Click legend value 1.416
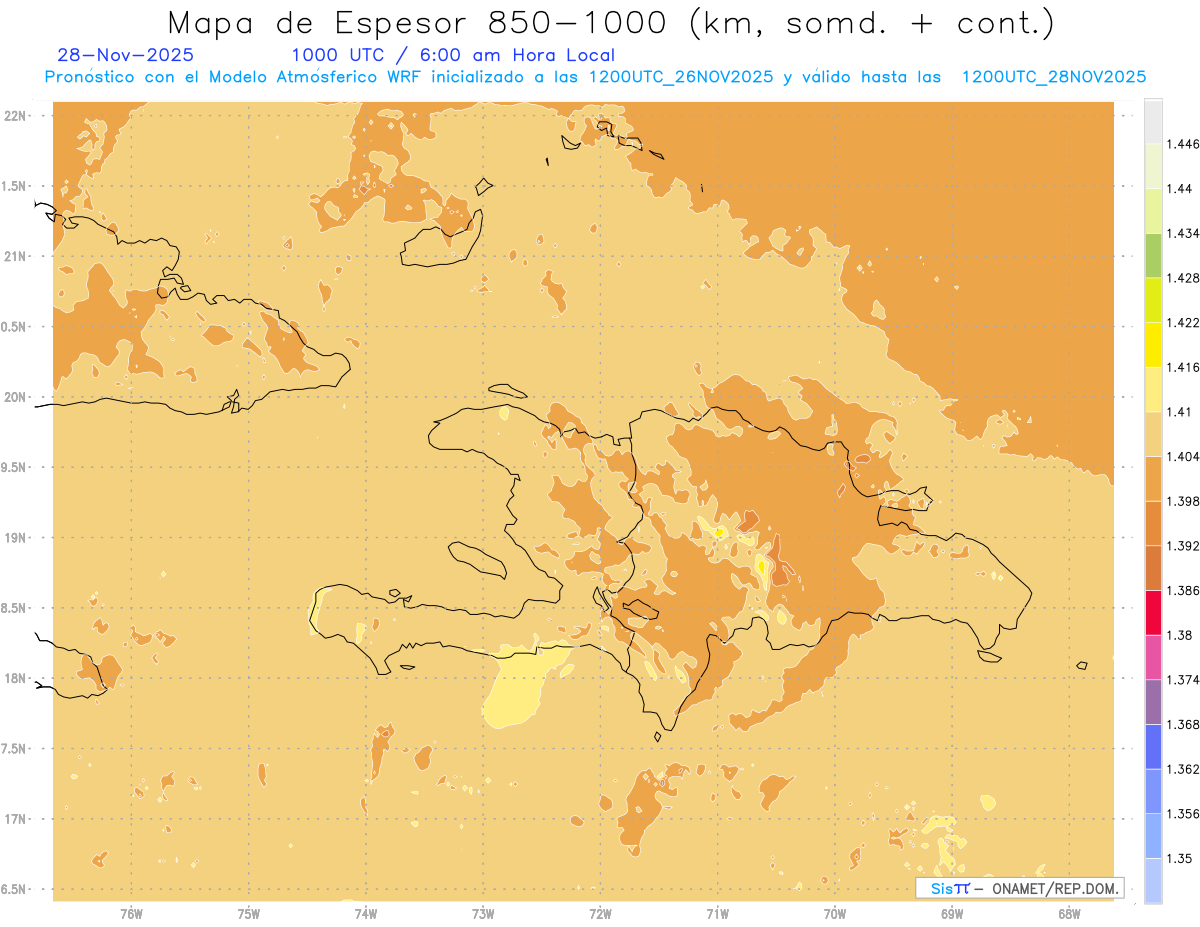 (x=1182, y=367)
